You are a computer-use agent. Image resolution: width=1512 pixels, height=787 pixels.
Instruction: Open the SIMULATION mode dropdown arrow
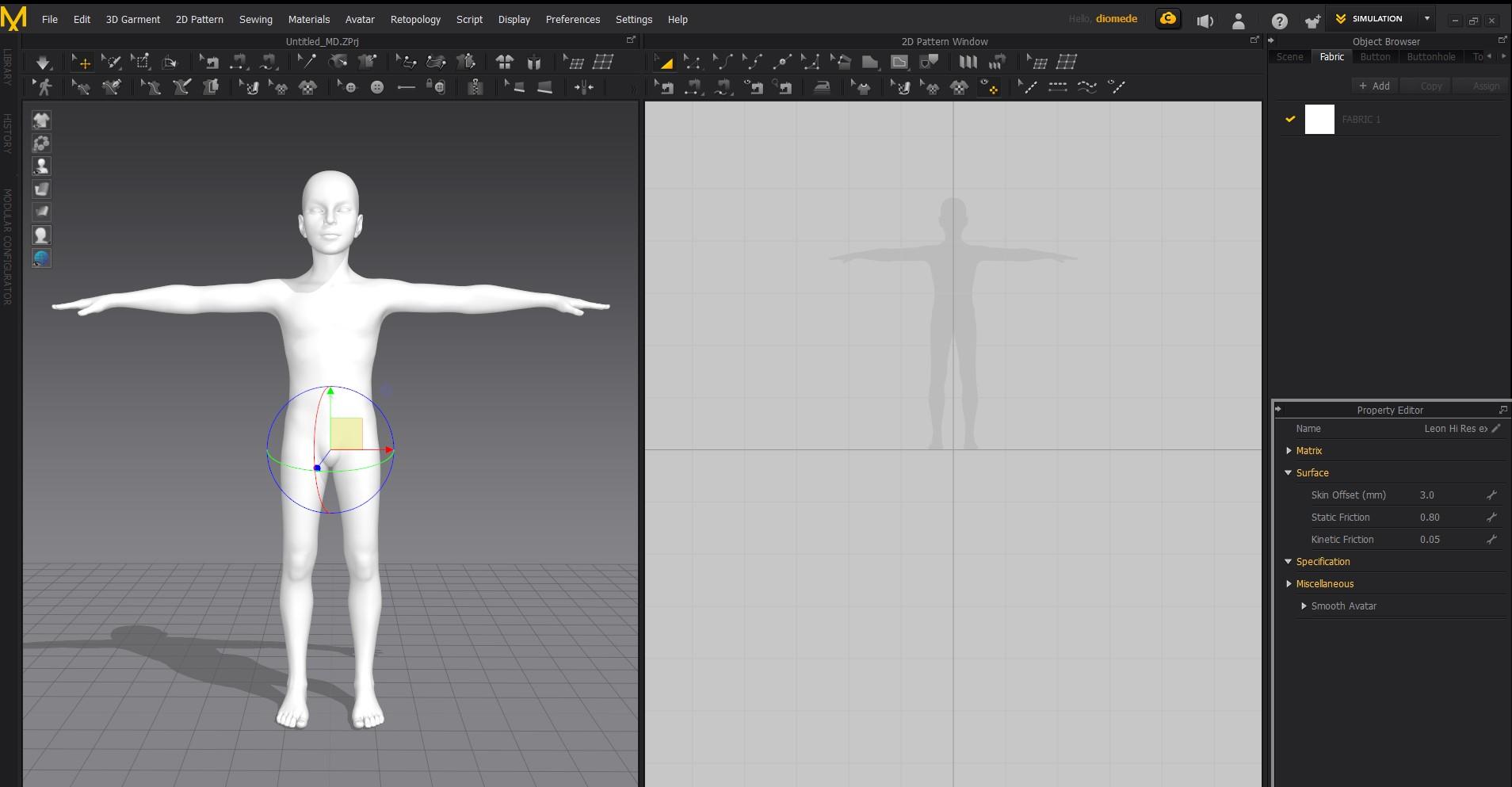tap(1426, 19)
